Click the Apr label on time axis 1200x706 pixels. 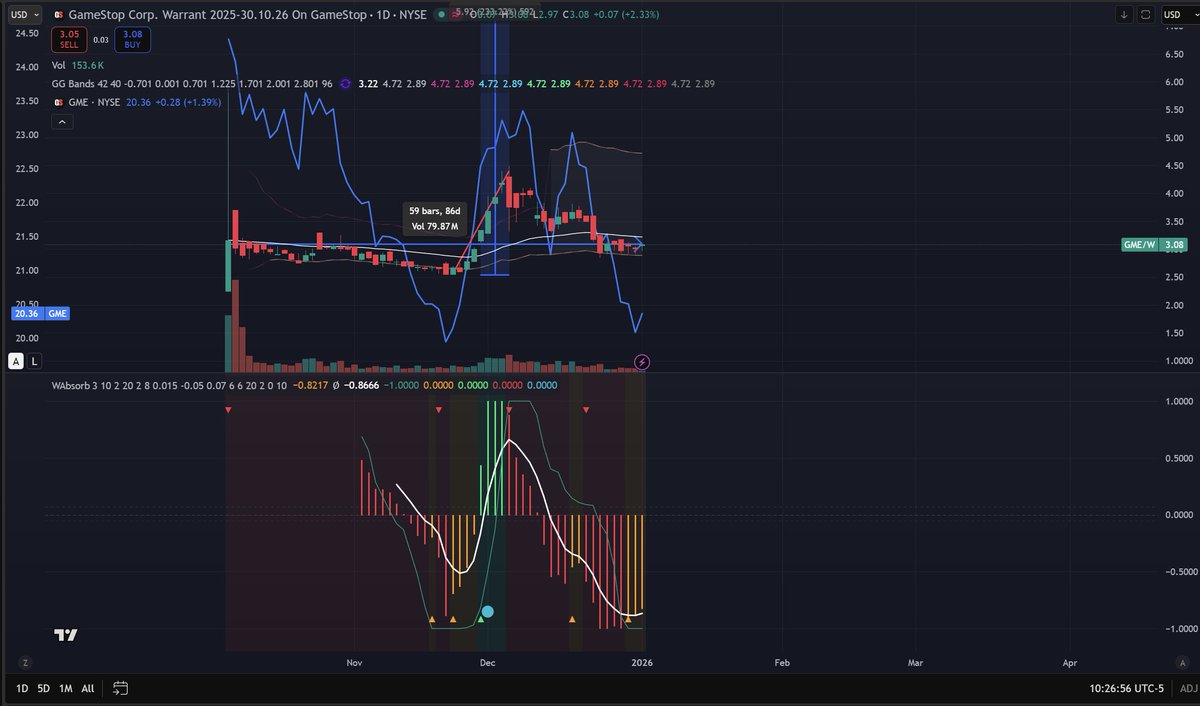click(x=1069, y=662)
